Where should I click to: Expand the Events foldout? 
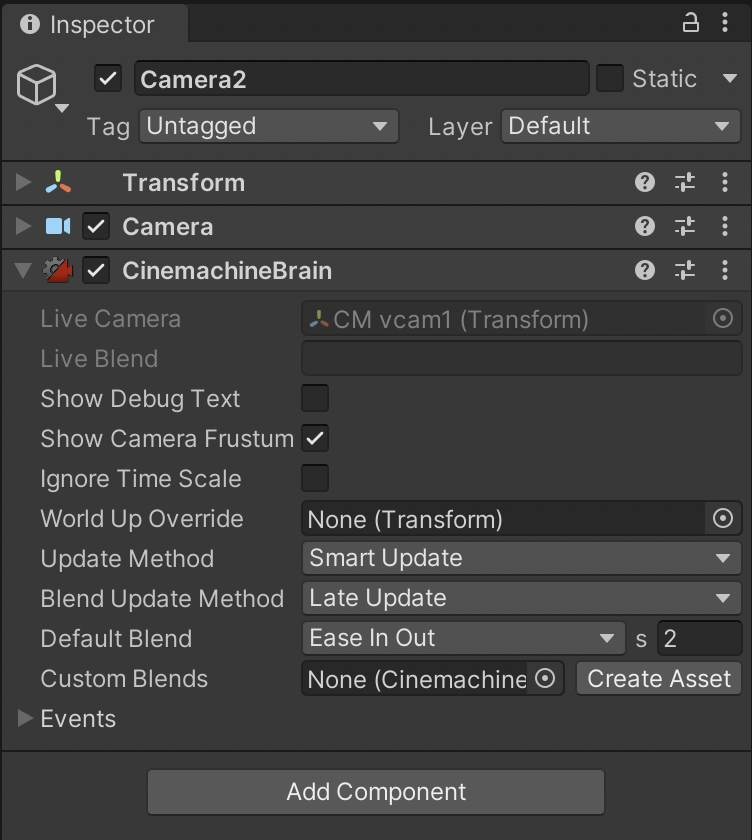point(26,718)
